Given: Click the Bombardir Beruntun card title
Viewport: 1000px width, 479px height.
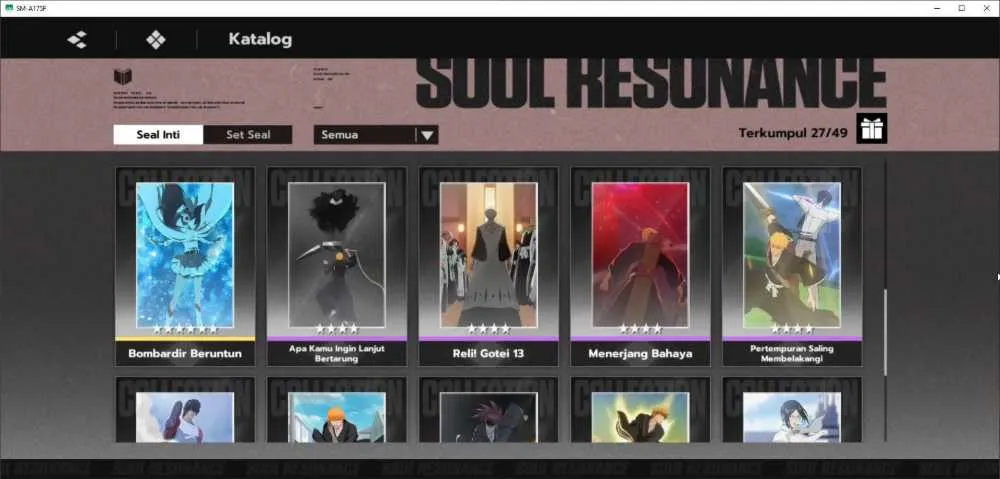Looking at the screenshot, I should click(x=185, y=353).
